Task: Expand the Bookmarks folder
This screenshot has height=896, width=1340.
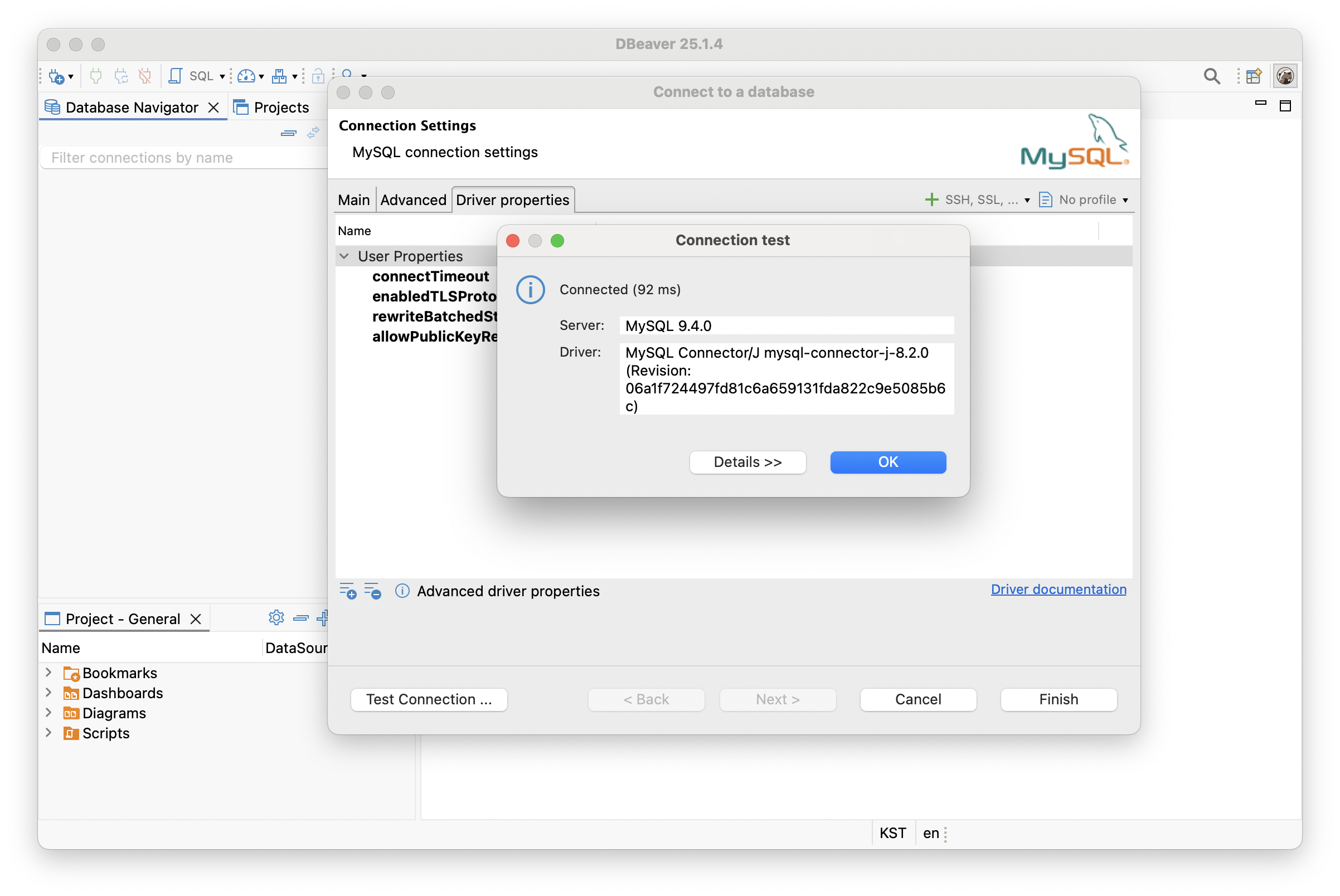Action: click(48, 673)
